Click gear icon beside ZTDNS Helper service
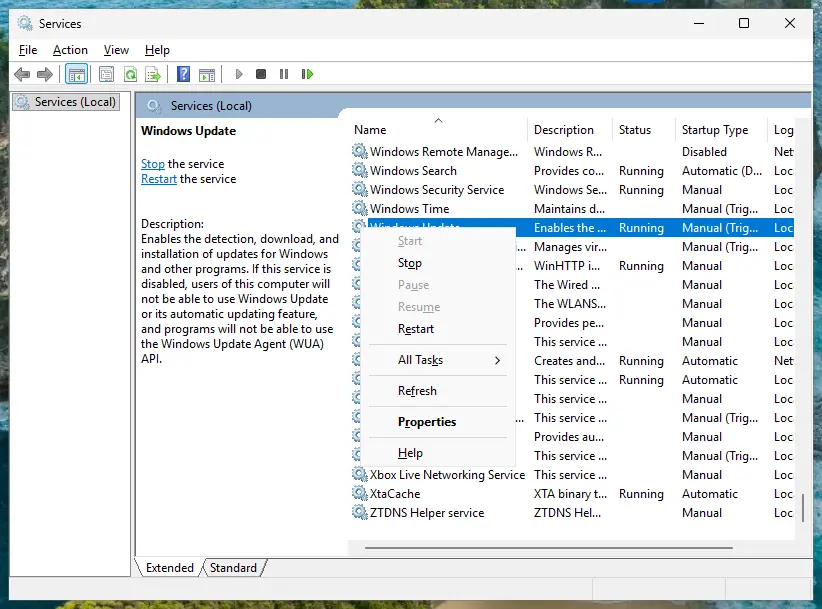This screenshot has height=609, width=822. 360,512
